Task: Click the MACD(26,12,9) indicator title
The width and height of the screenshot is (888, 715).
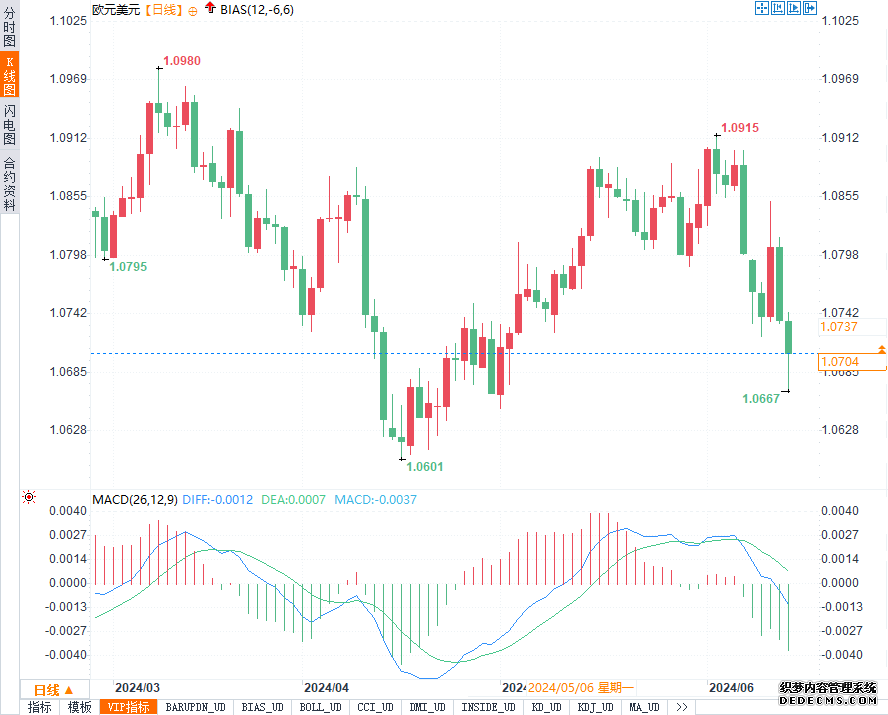Action: pos(135,499)
